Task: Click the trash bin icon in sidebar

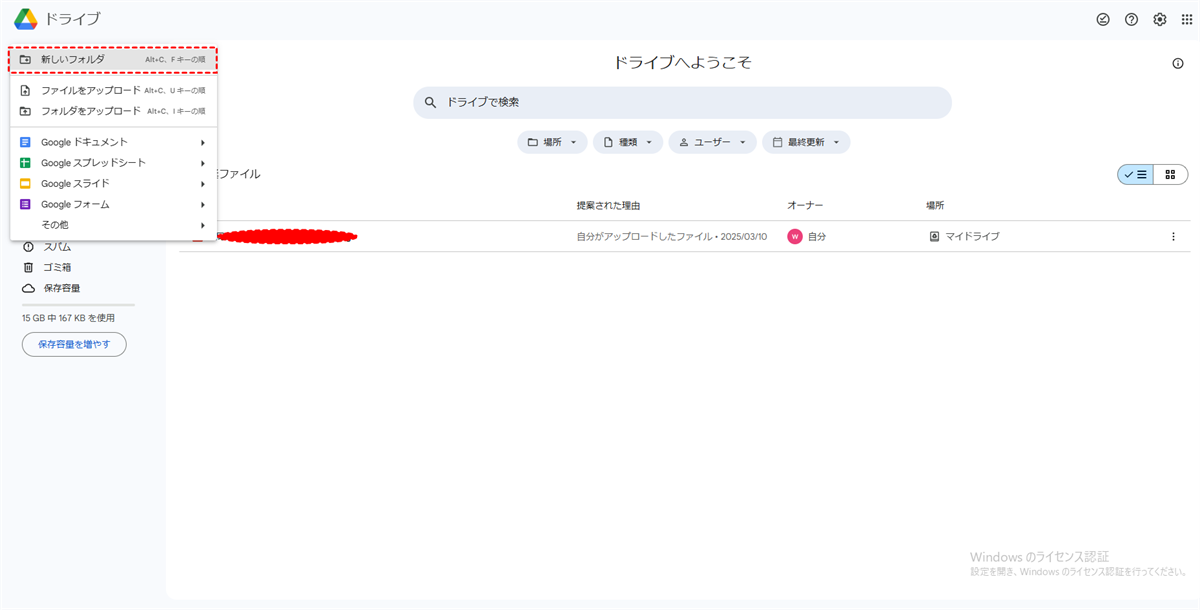Action: click(x=28, y=267)
